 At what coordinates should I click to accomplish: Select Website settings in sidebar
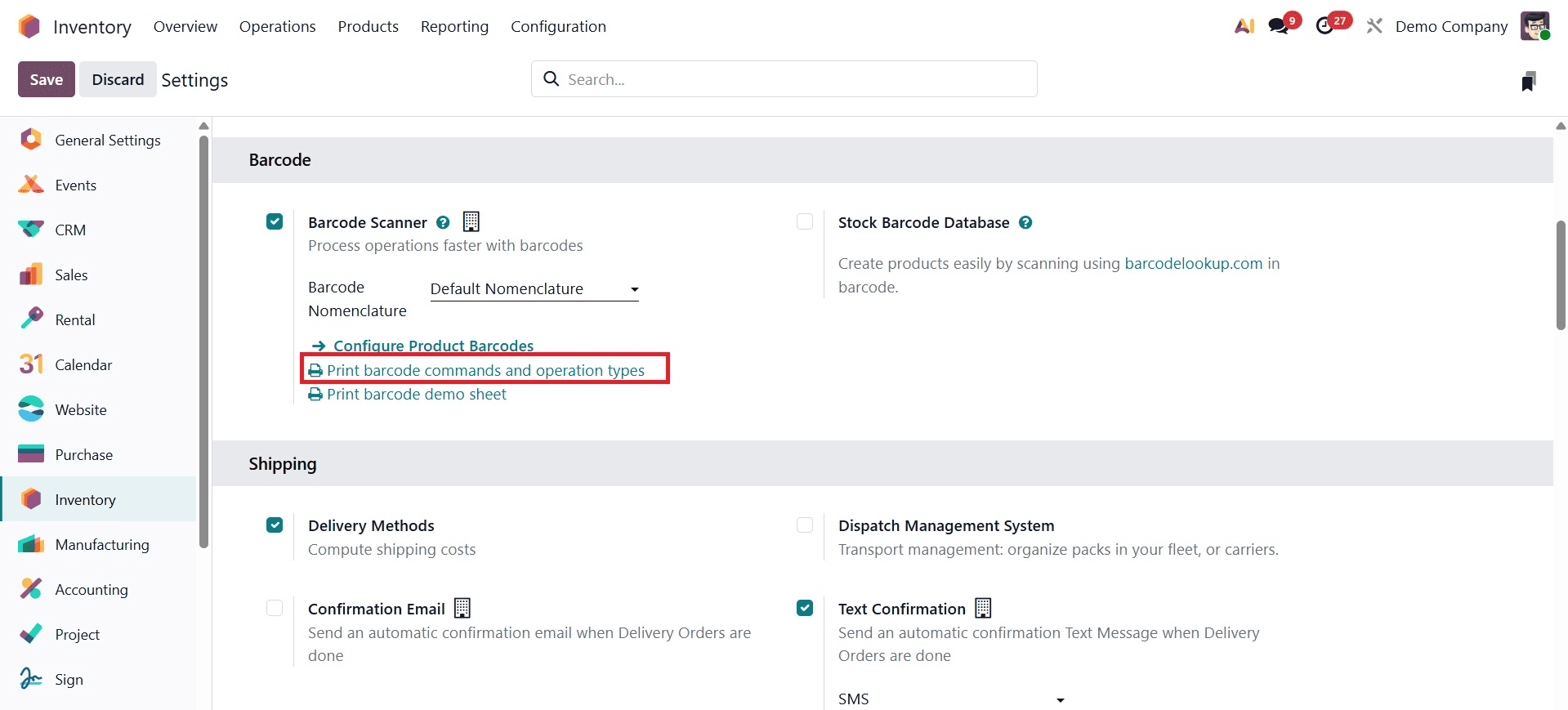click(98, 409)
